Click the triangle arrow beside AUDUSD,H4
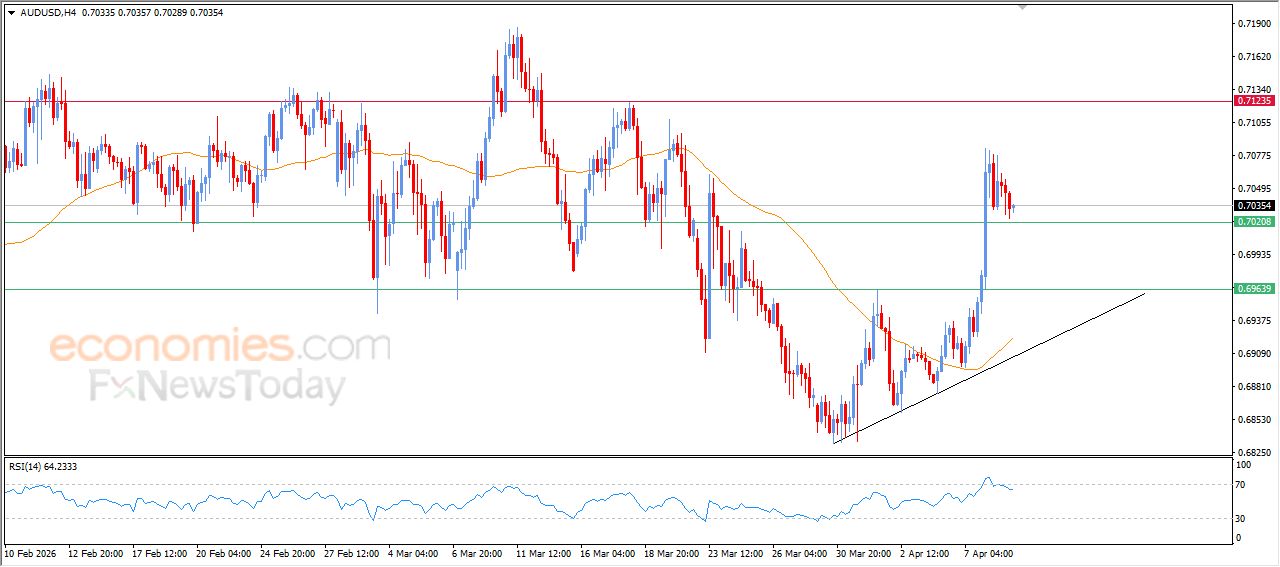Viewport: 1280px width, 567px height. pyautogui.click(x=11, y=12)
